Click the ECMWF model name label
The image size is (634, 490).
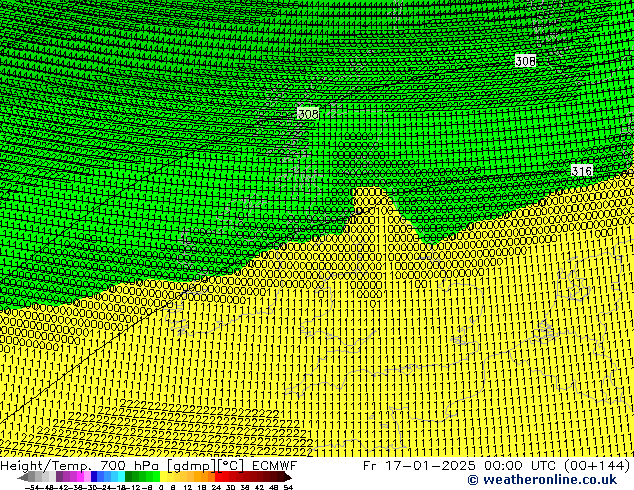click(275, 466)
